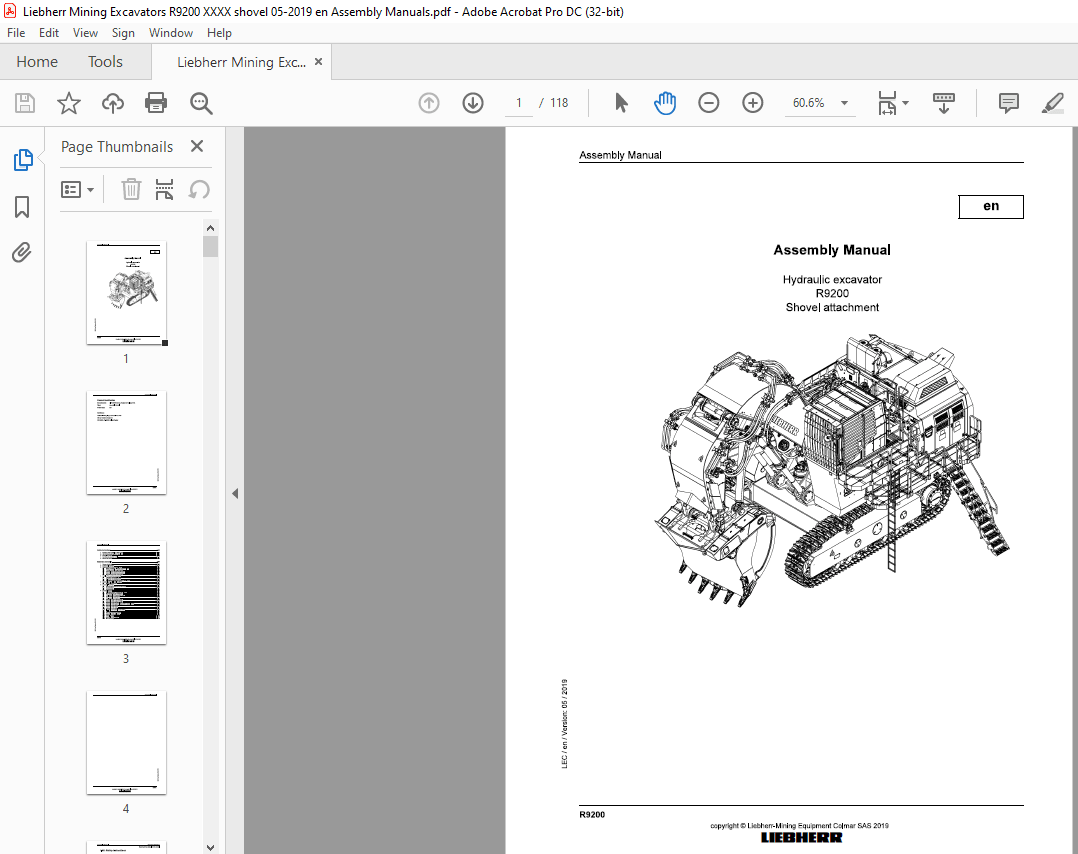The height and width of the screenshot is (854, 1078).
Task: Click the 'Assembly Manual' bold title
Action: click(832, 250)
